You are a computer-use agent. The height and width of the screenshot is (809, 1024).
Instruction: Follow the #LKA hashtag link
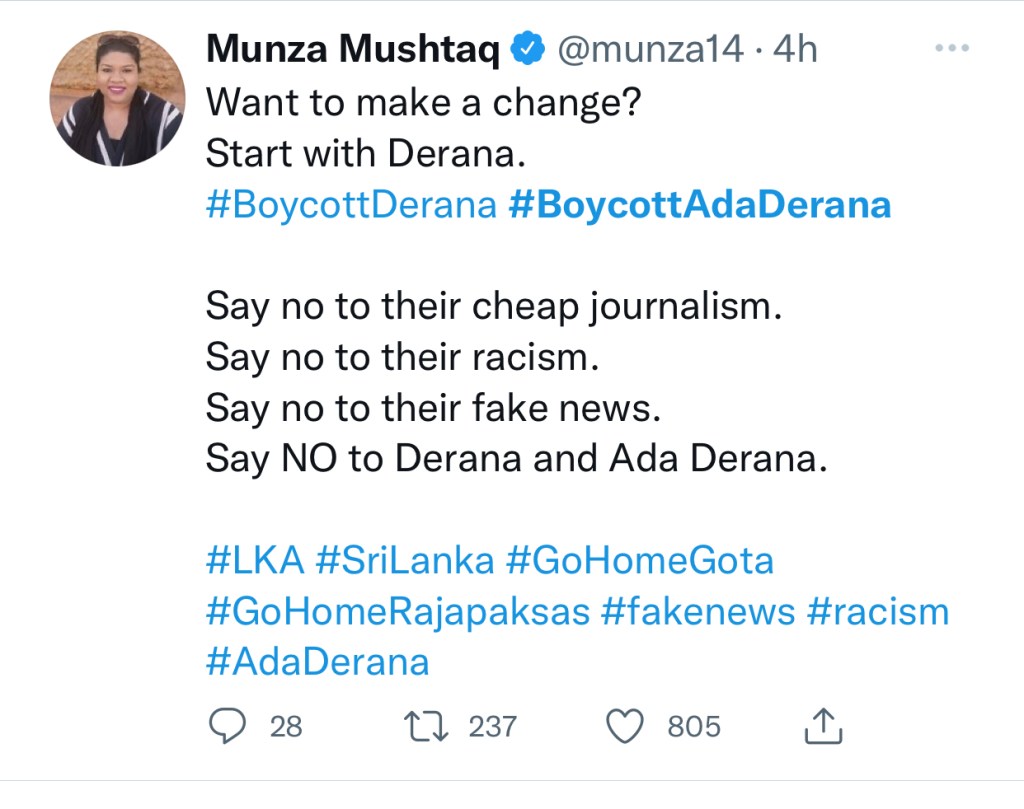pyautogui.click(x=255, y=561)
